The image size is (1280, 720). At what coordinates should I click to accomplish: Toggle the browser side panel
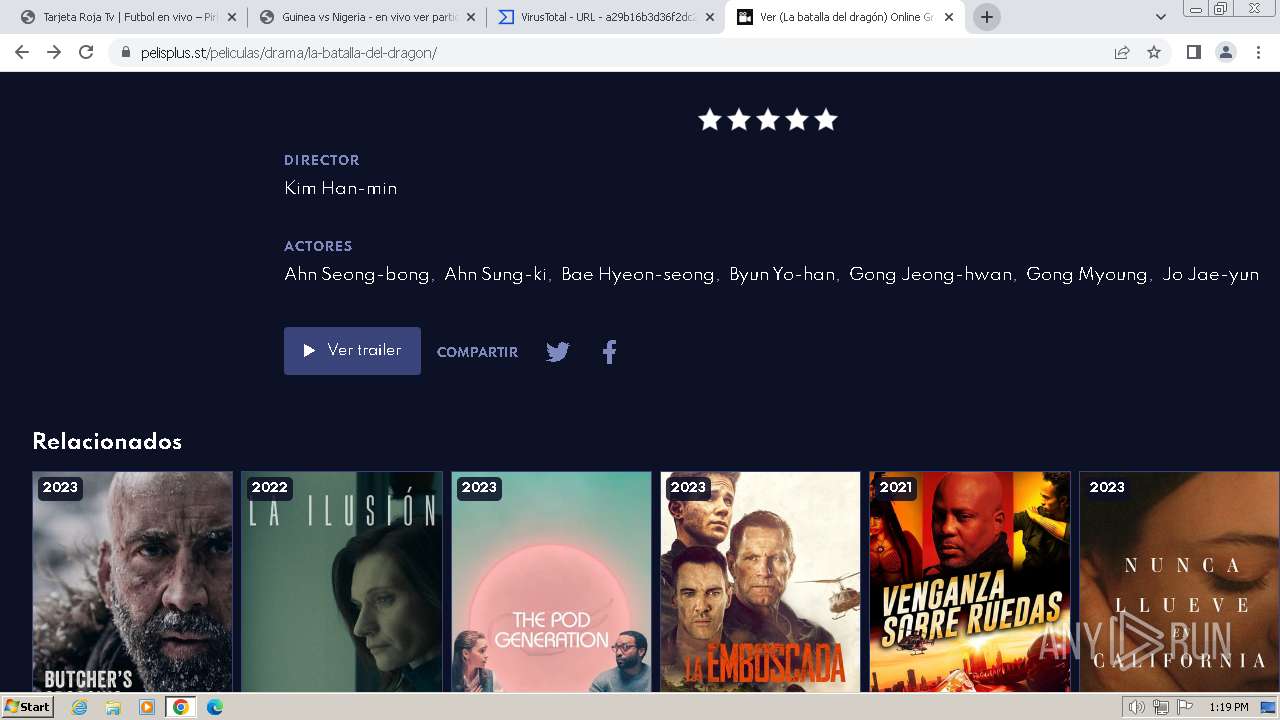tap(1193, 53)
